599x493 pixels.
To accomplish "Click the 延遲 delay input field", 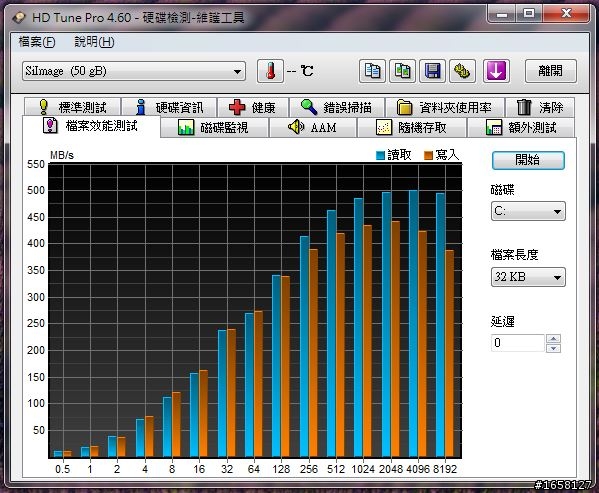I will pos(518,343).
